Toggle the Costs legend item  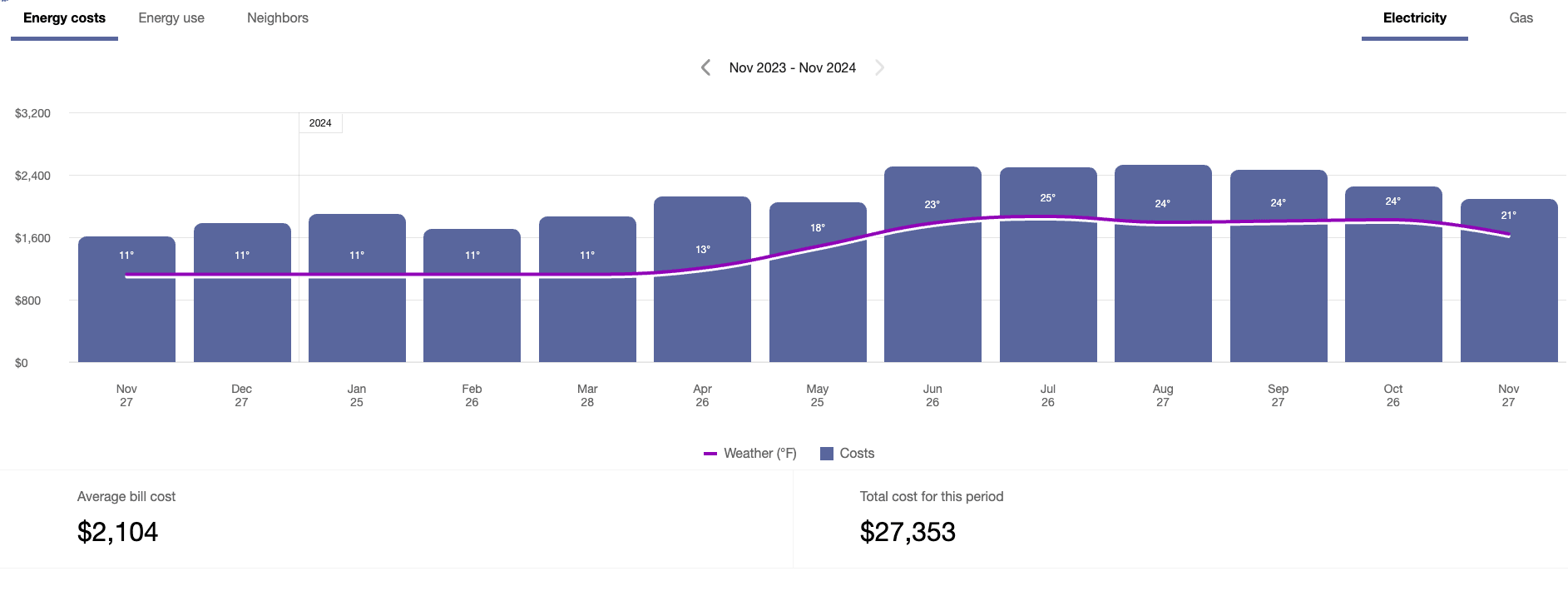click(858, 453)
